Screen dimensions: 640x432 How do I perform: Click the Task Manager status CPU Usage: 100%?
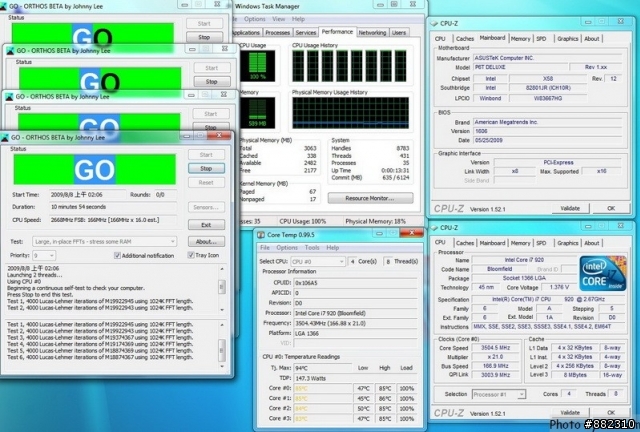point(303,221)
